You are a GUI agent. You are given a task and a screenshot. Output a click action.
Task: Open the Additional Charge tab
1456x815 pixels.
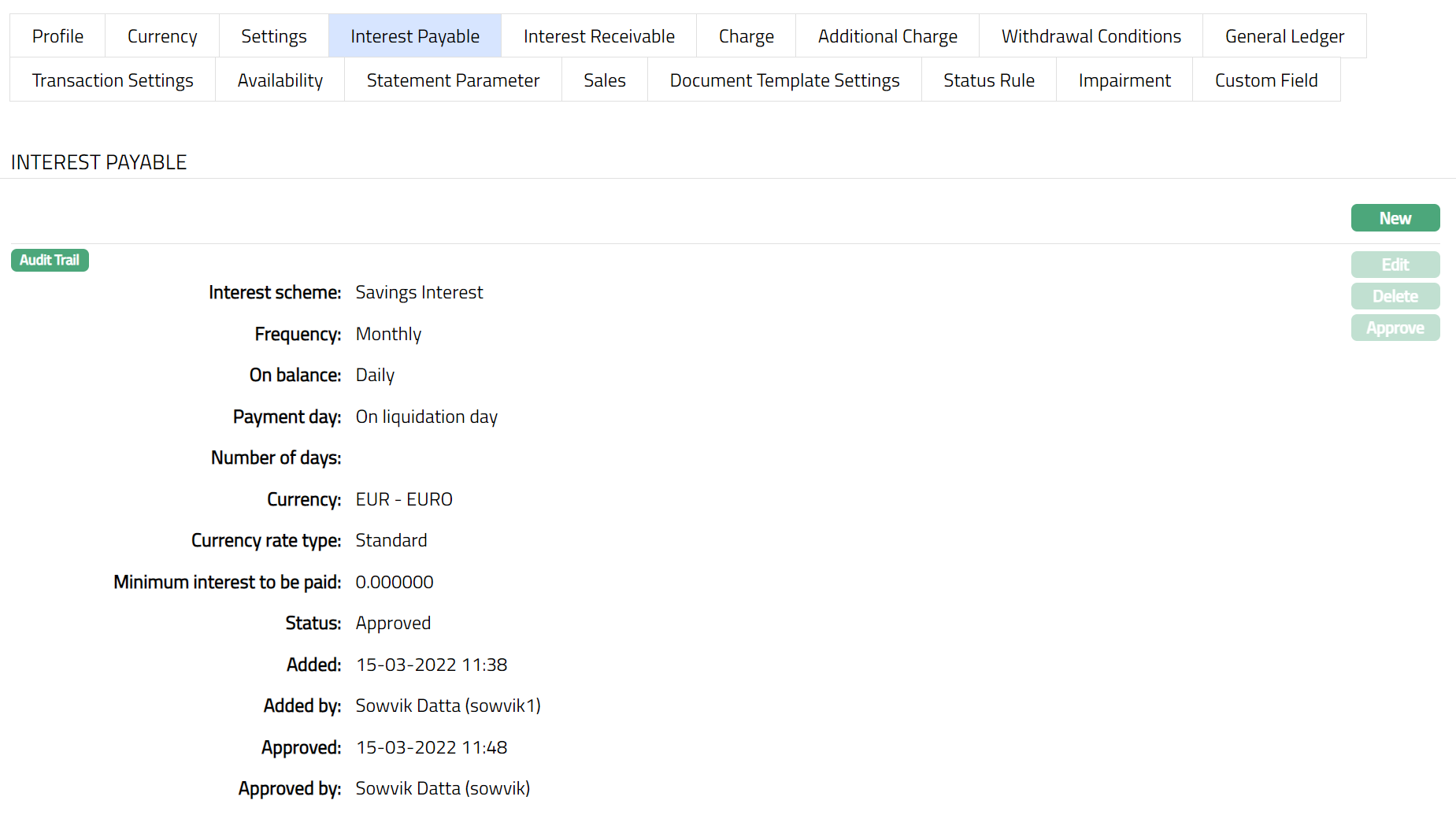click(887, 36)
